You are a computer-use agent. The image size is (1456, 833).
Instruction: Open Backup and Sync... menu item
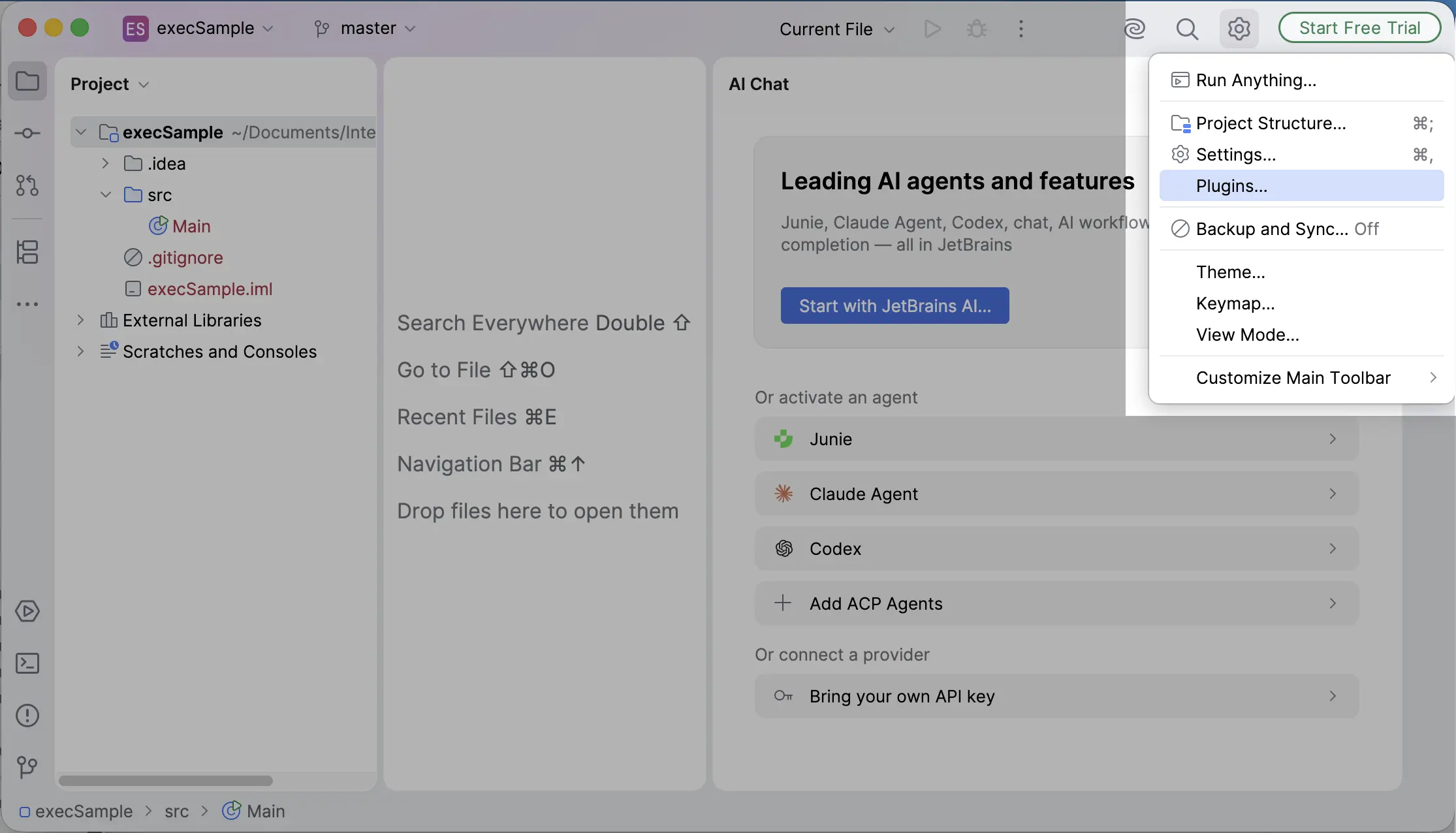point(1301,229)
